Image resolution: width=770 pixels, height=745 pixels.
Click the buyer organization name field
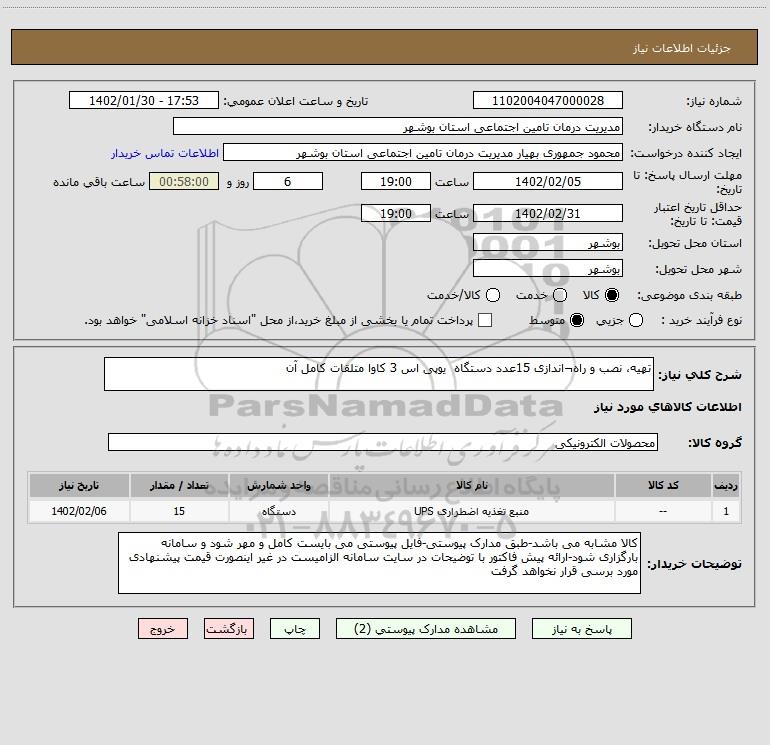[x=398, y=127]
